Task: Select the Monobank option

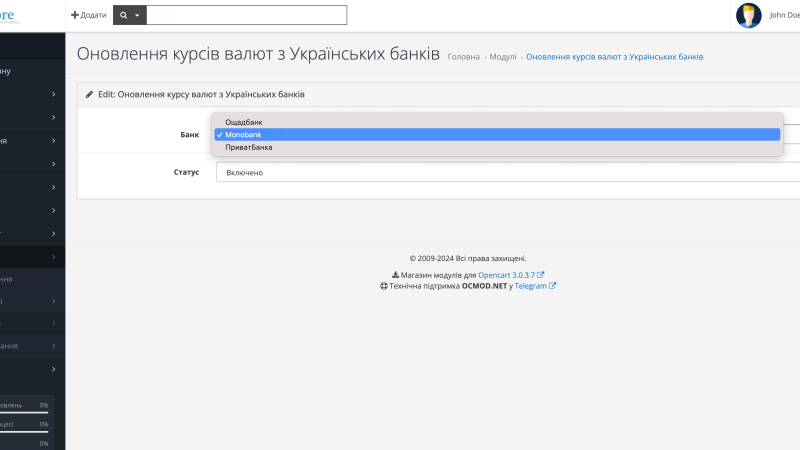Action: pos(497,135)
